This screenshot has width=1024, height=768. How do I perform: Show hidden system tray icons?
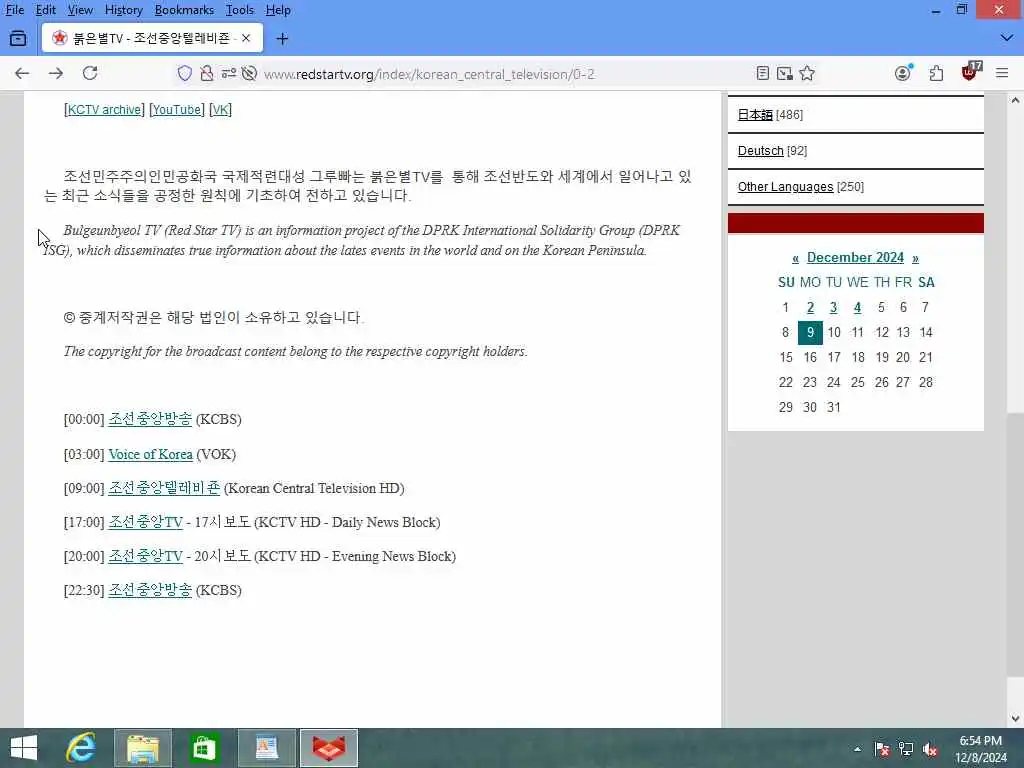coord(857,749)
